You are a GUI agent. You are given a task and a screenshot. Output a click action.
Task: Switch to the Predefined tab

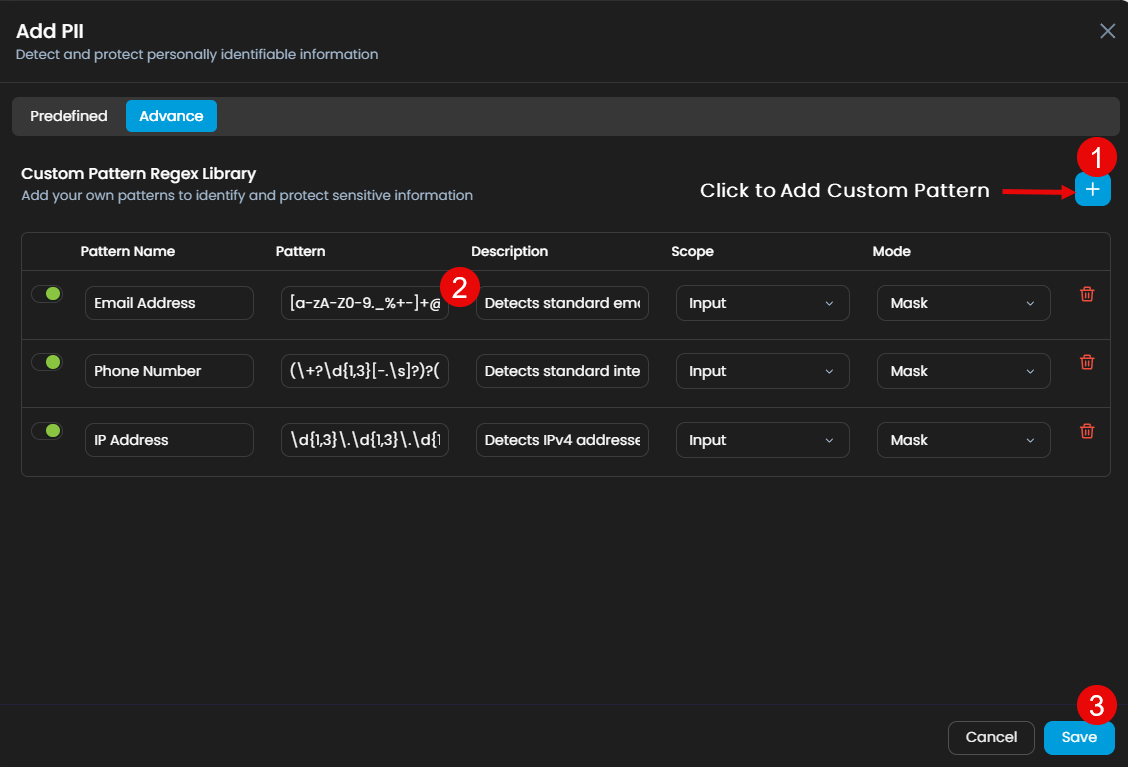click(x=68, y=116)
